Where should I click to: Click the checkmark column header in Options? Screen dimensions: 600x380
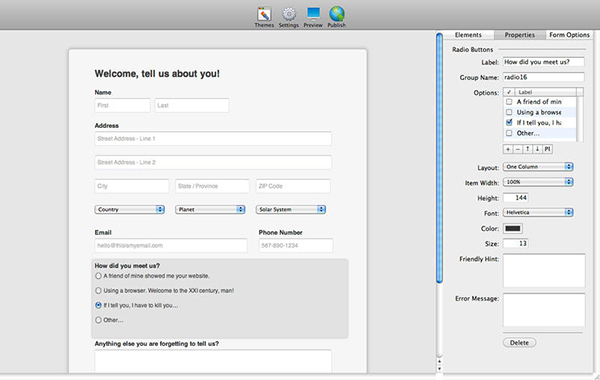[x=509, y=92]
